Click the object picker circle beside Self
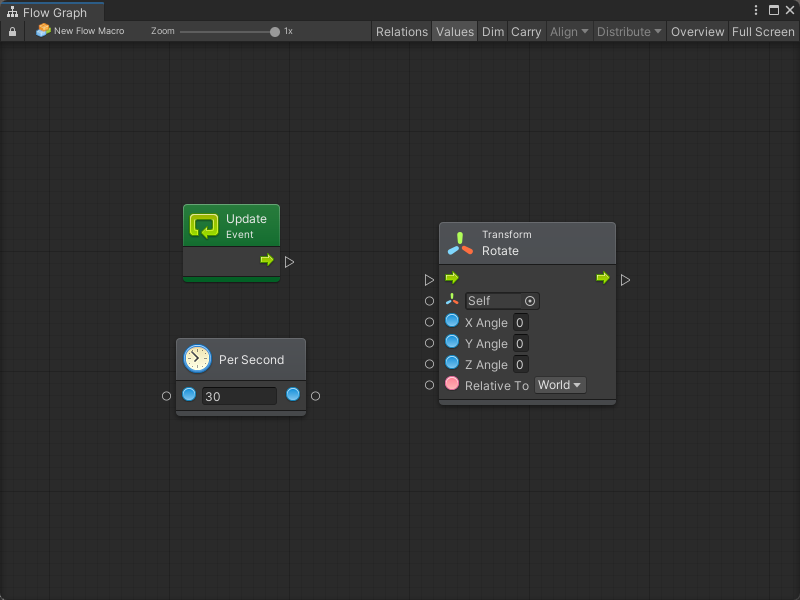Image resolution: width=800 pixels, height=600 pixels. coord(530,301)
